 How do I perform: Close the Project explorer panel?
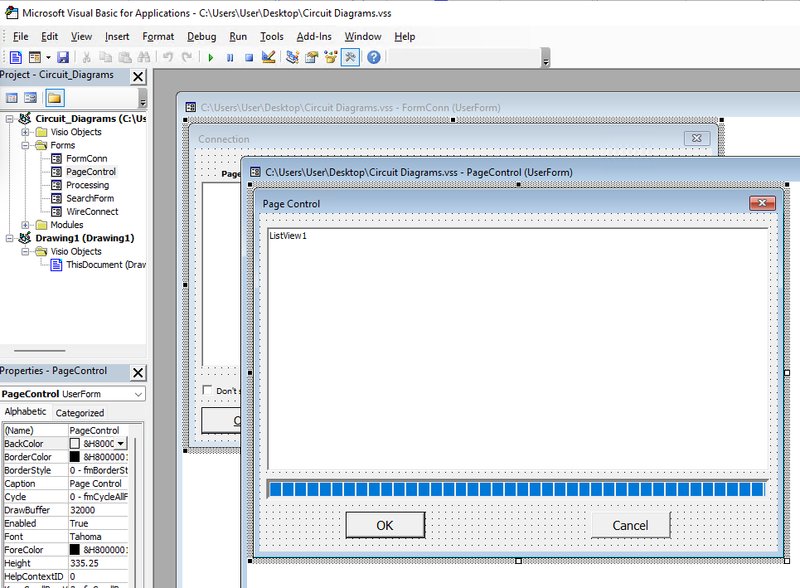pos(138,77)
